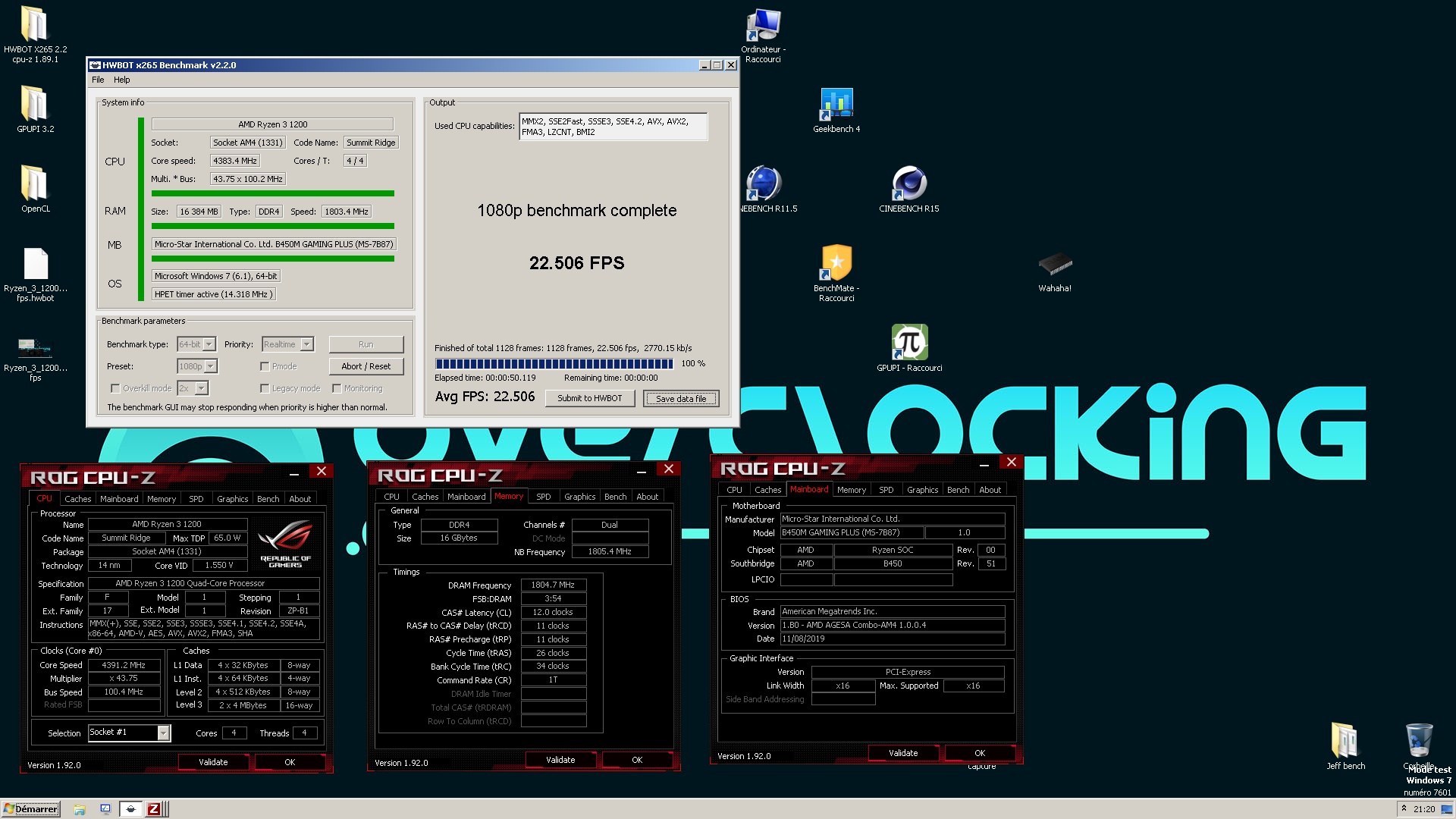Launch the GPUPI shortcut with the pi icon

pos(909,343)
